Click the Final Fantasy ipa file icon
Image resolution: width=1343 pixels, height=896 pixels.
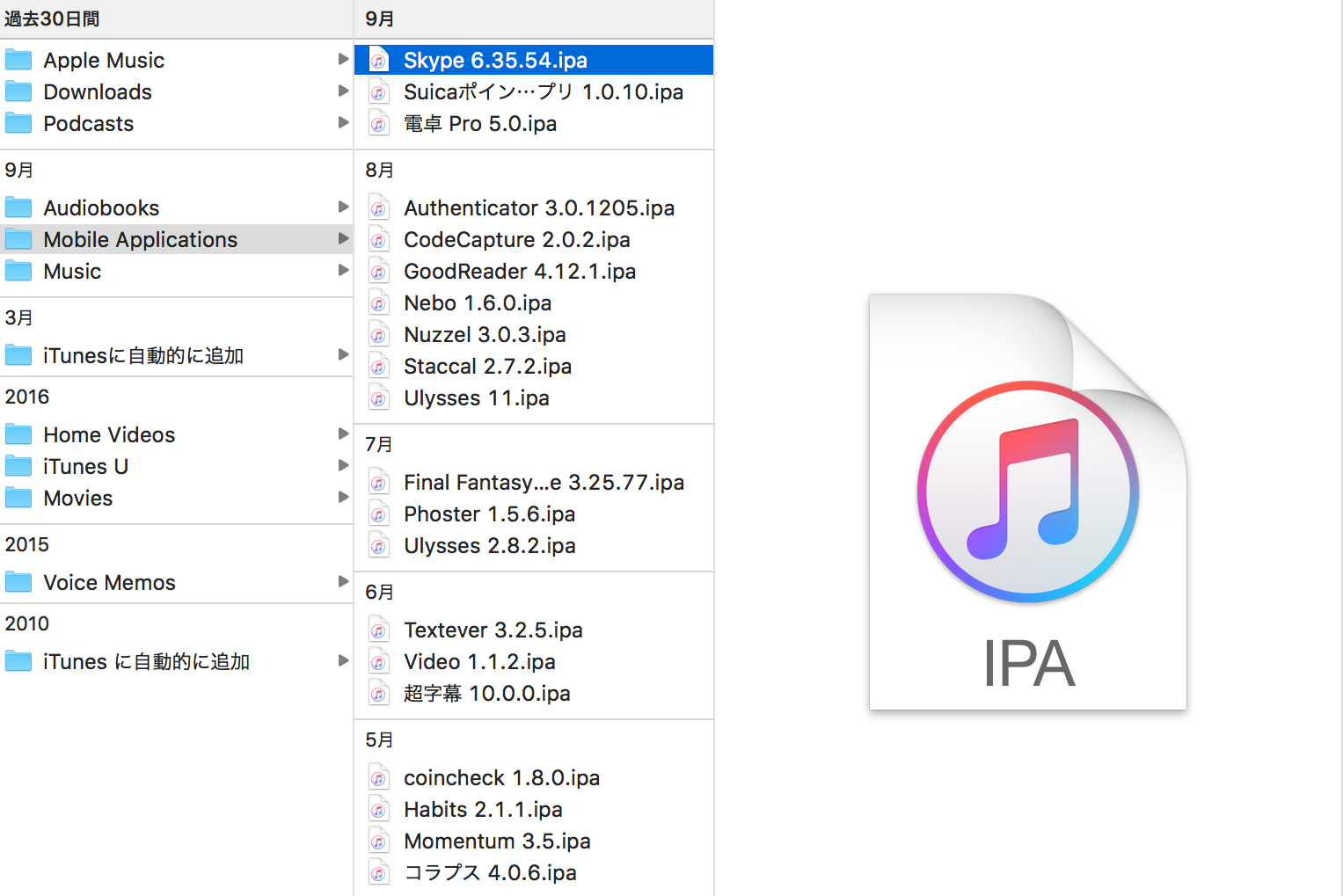(378, 482)
